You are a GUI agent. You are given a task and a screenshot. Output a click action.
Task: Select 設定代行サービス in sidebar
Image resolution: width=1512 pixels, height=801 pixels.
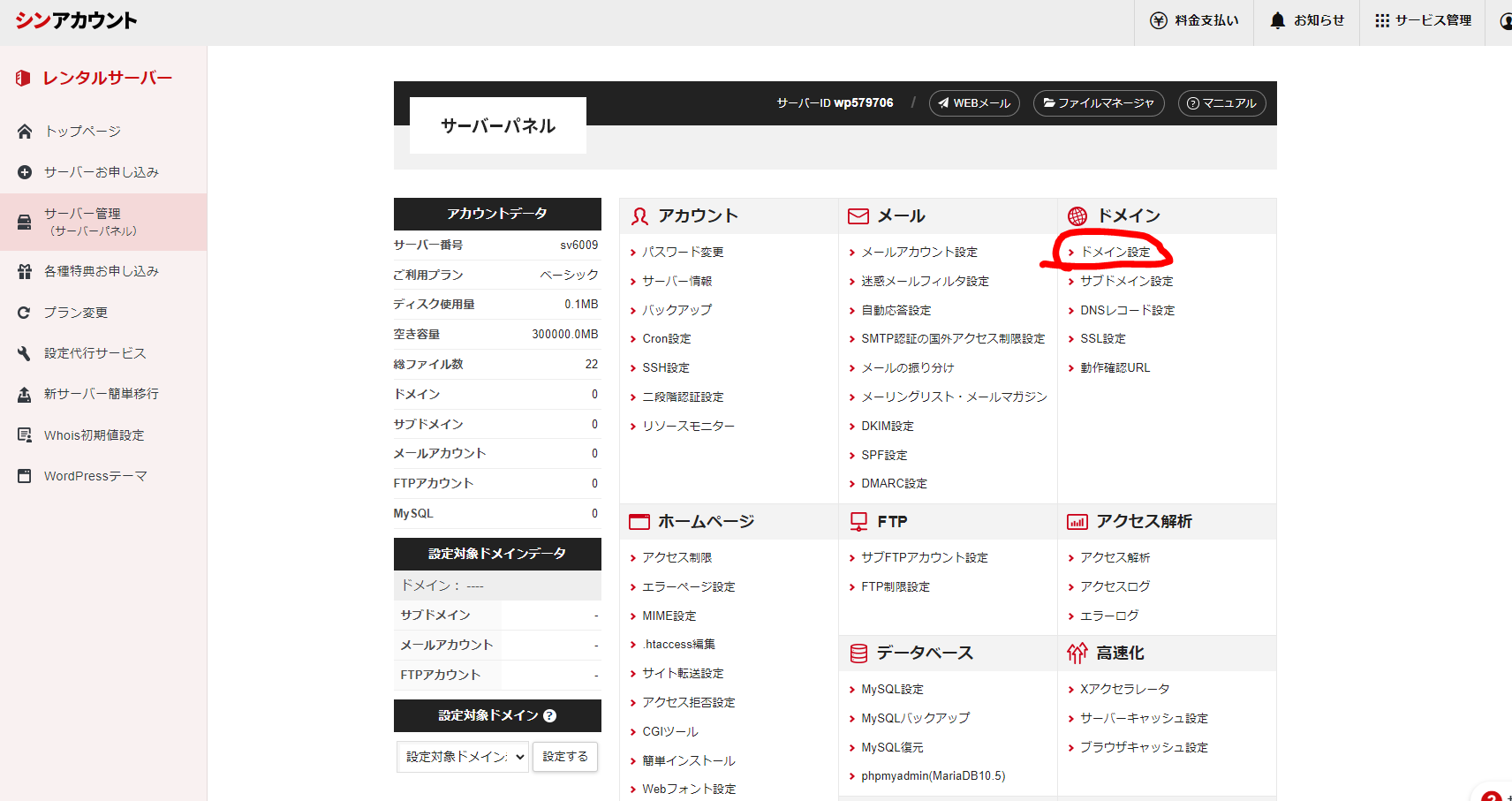[95, 353]
